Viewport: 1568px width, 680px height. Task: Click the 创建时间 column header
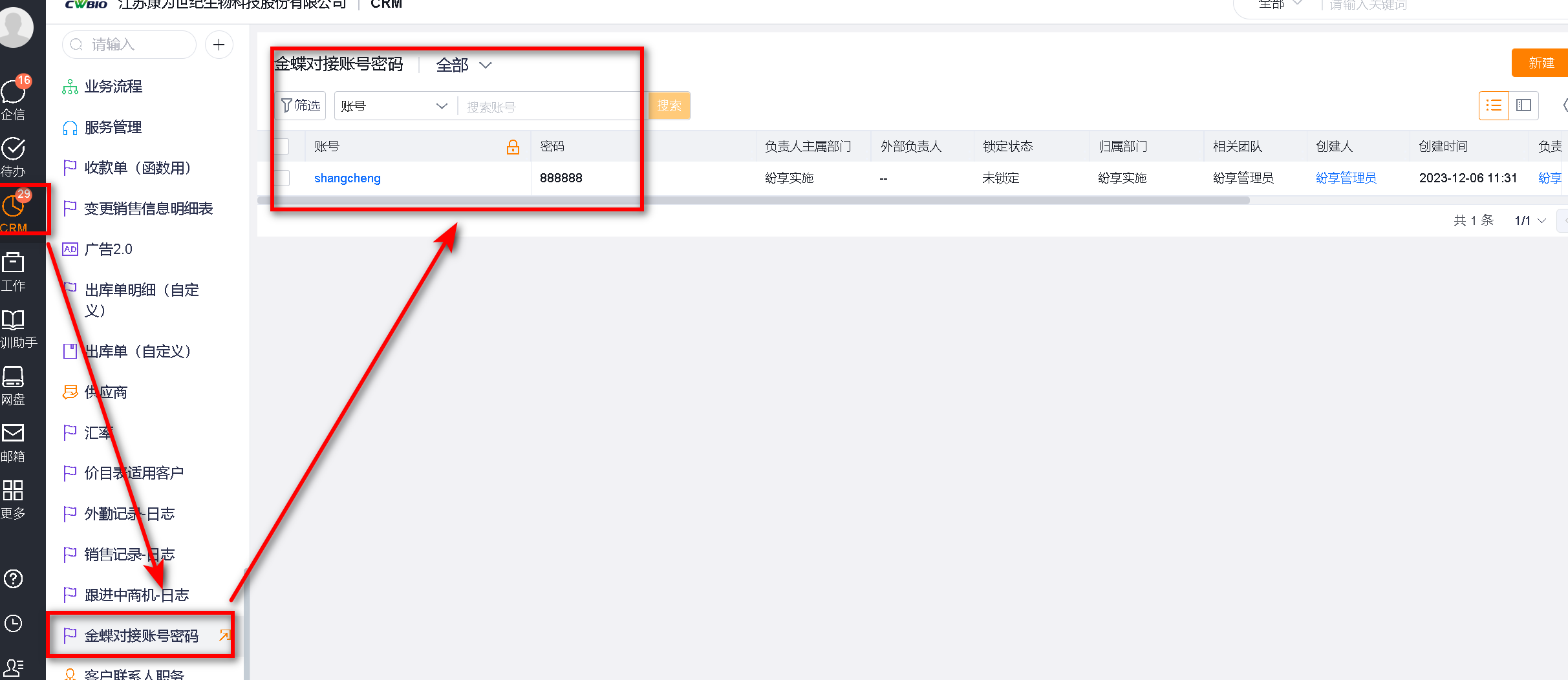pos(1443,147)
